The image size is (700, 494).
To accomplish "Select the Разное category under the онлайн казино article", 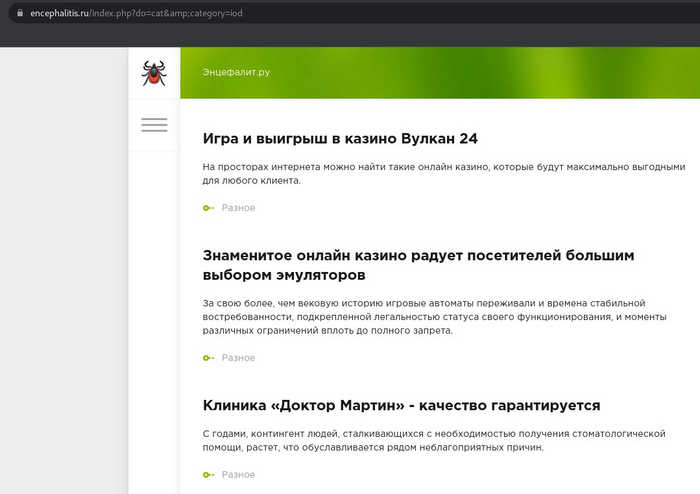I will coord(238,358).
